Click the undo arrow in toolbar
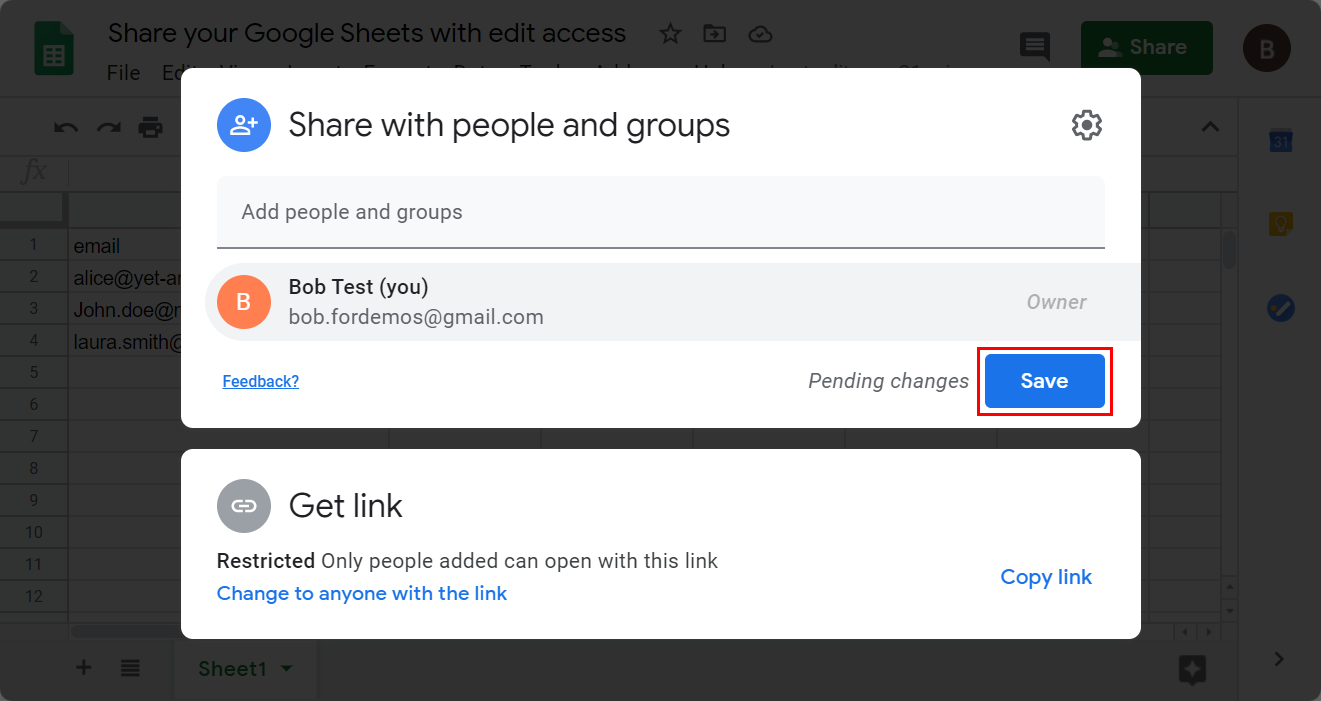 point(66,127)
